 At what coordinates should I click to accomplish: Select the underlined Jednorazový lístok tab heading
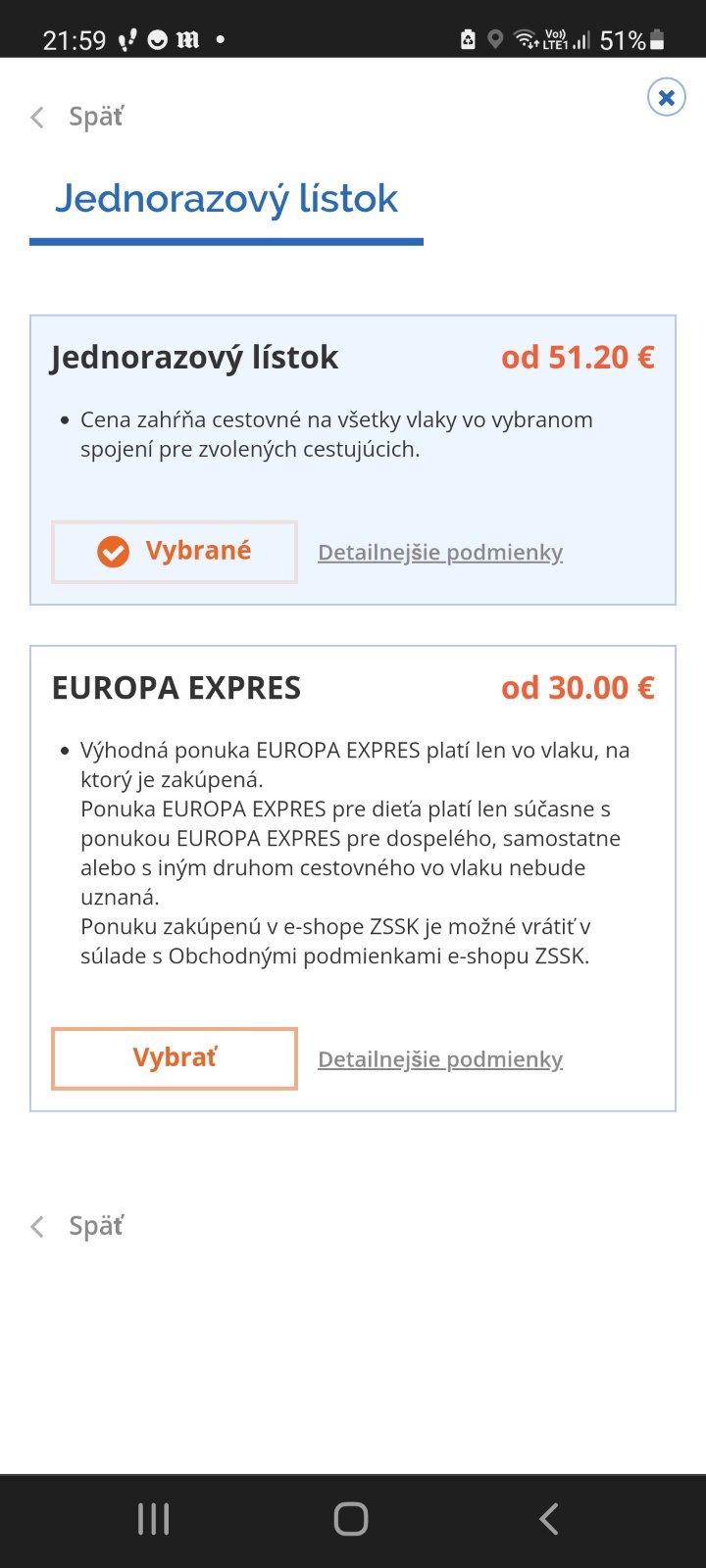point(227,199)
